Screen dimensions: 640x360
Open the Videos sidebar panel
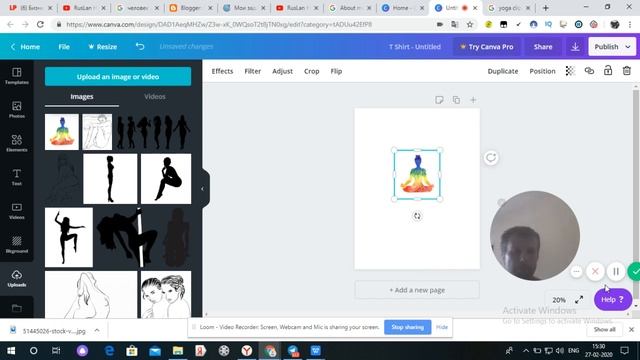17,211
